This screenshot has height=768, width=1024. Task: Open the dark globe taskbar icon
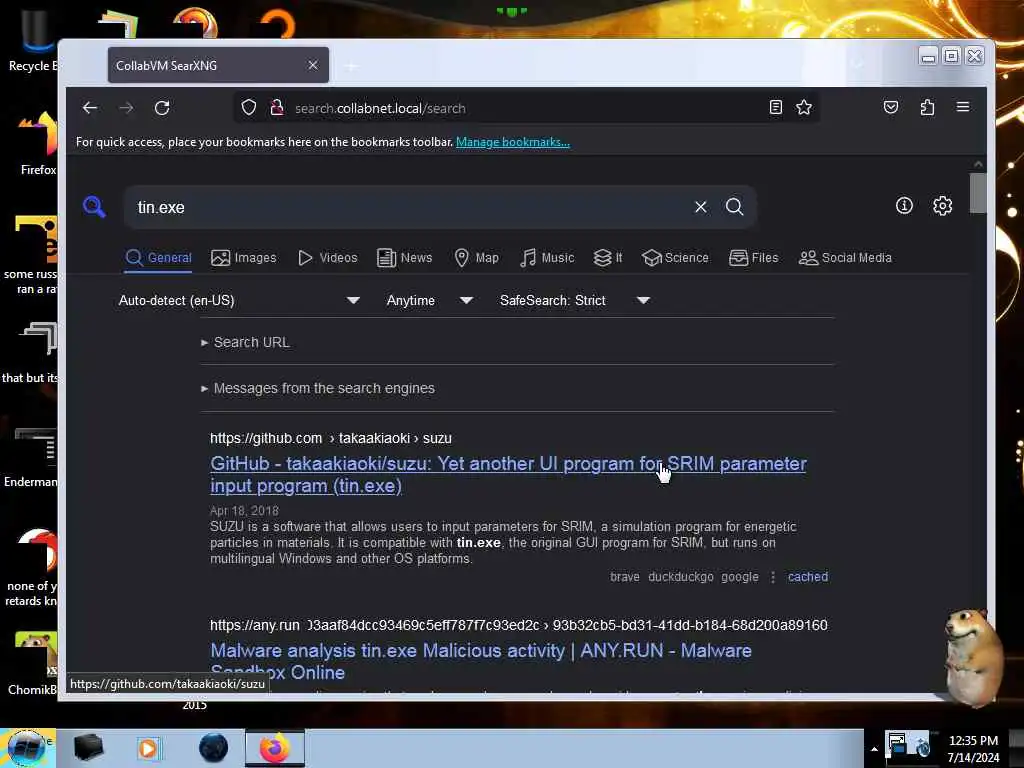(213, 748)
